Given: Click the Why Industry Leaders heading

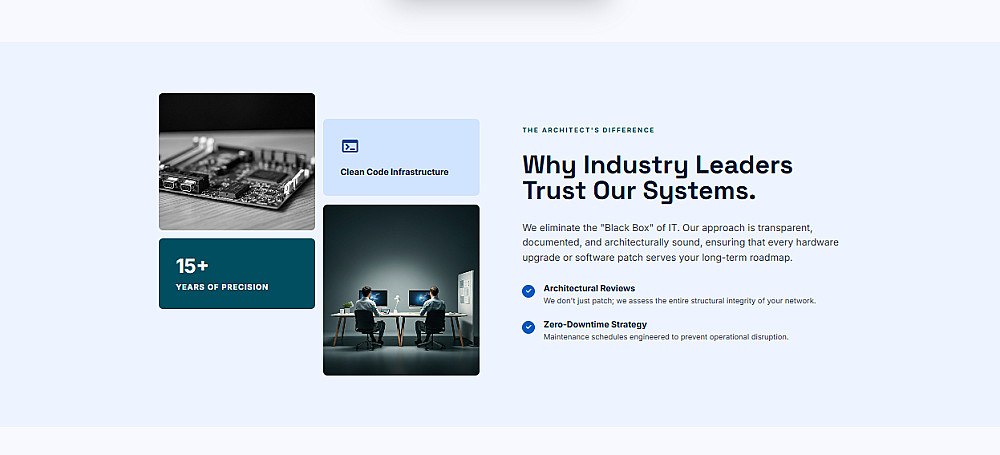Looking at the screenshot, I should [x=658, y=177].
